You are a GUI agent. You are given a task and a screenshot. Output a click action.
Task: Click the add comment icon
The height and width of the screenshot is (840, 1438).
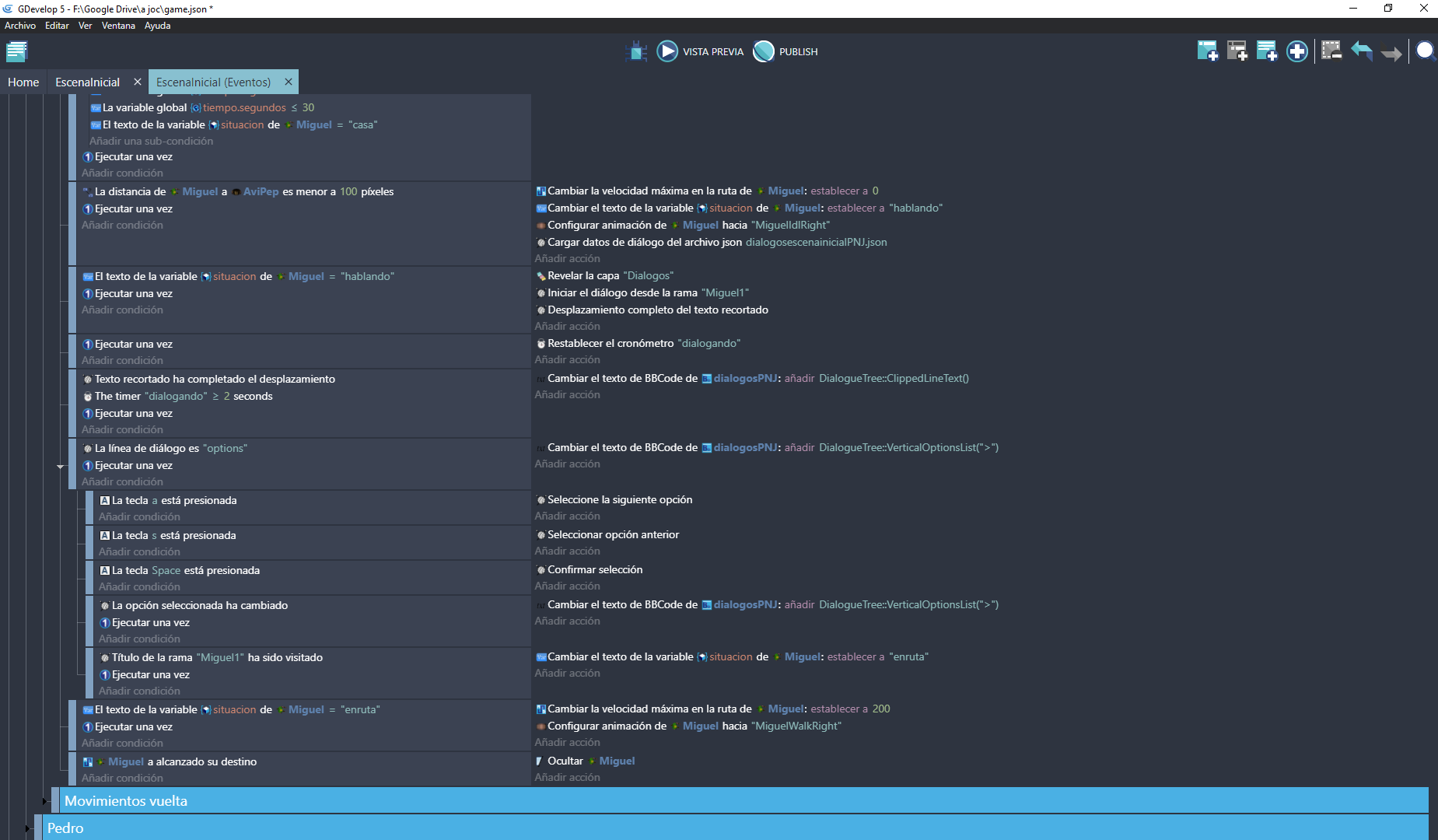point(1266,52)
